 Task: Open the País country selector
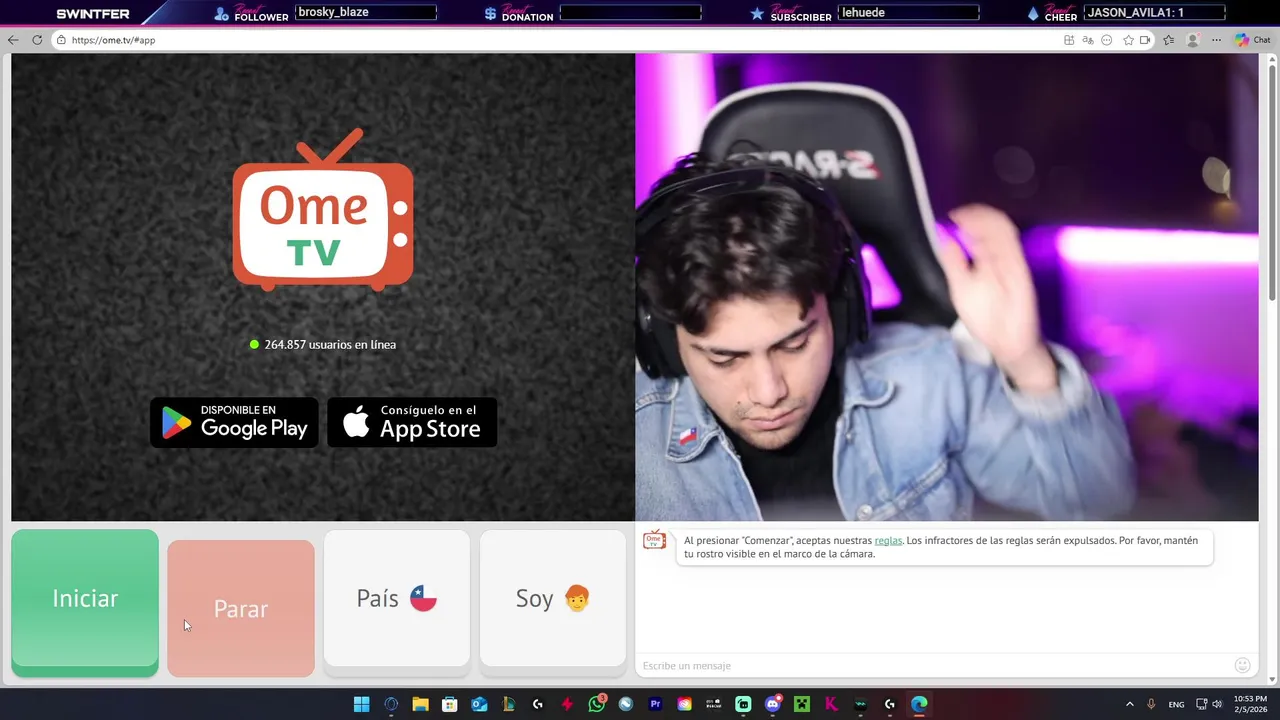[397, 598]
